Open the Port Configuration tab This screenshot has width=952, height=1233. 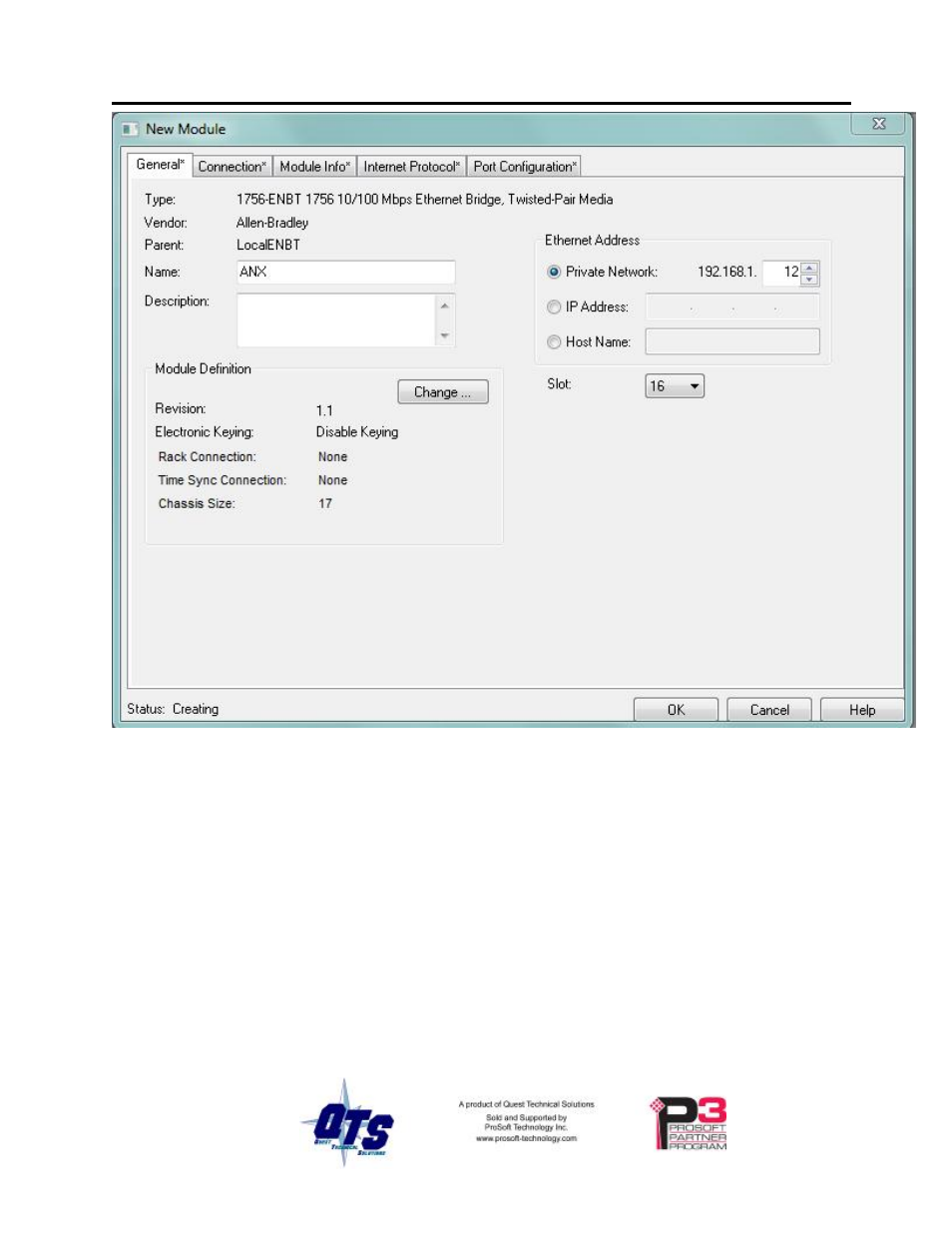pyautogui.click(x=525, y=167)
